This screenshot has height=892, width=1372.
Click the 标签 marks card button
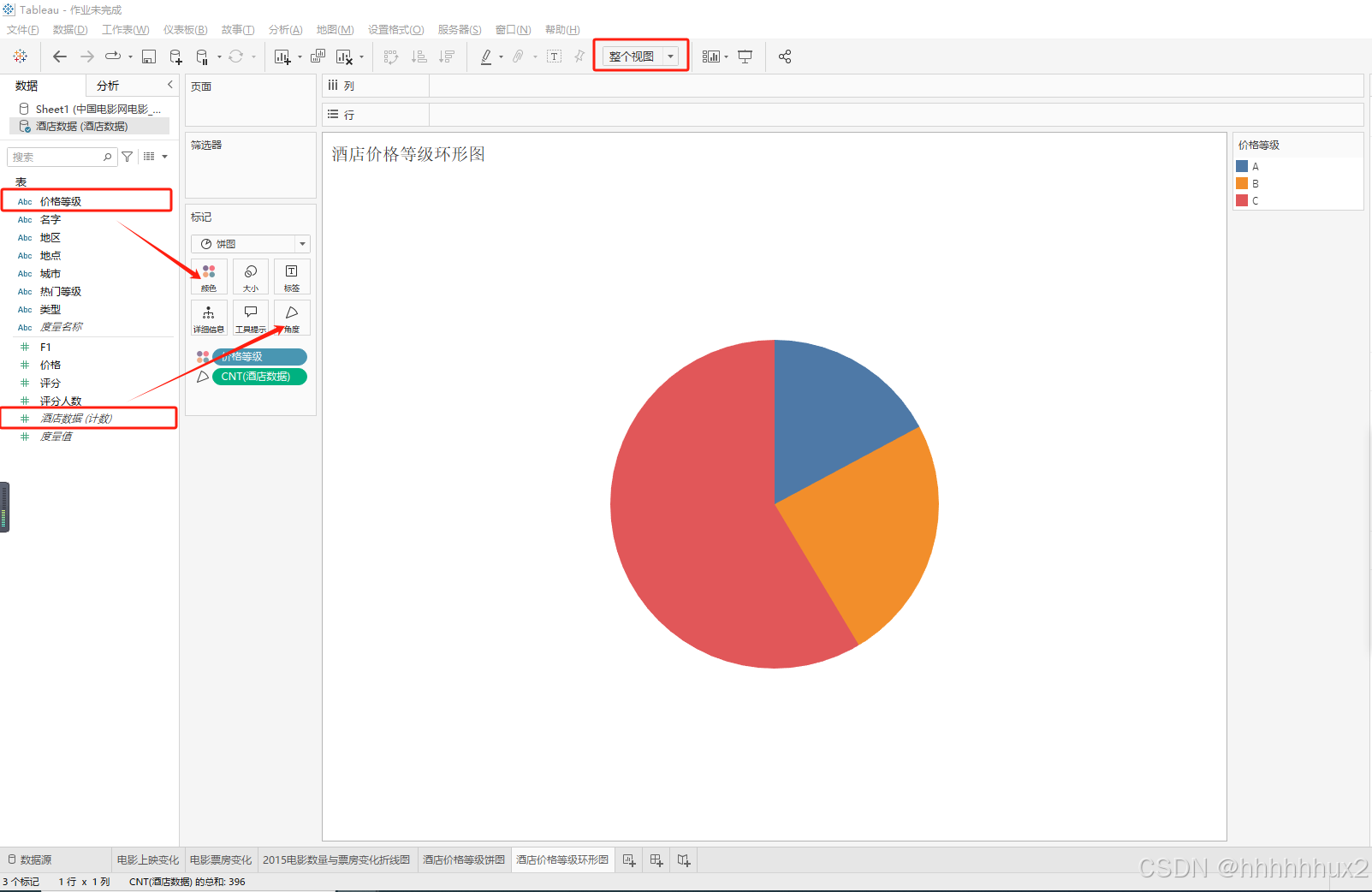pos(292,277)
